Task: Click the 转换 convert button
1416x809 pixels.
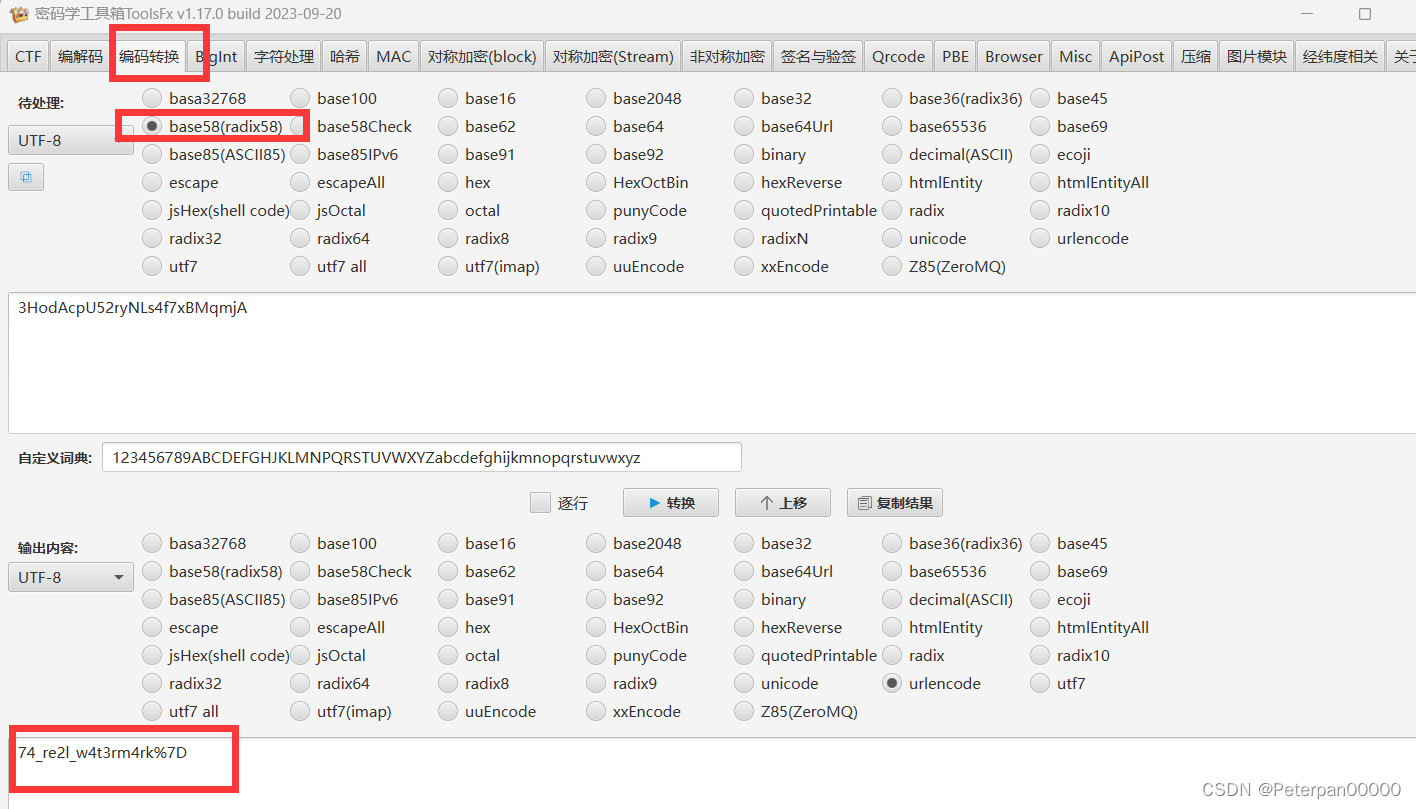Action: click(671, 503)
